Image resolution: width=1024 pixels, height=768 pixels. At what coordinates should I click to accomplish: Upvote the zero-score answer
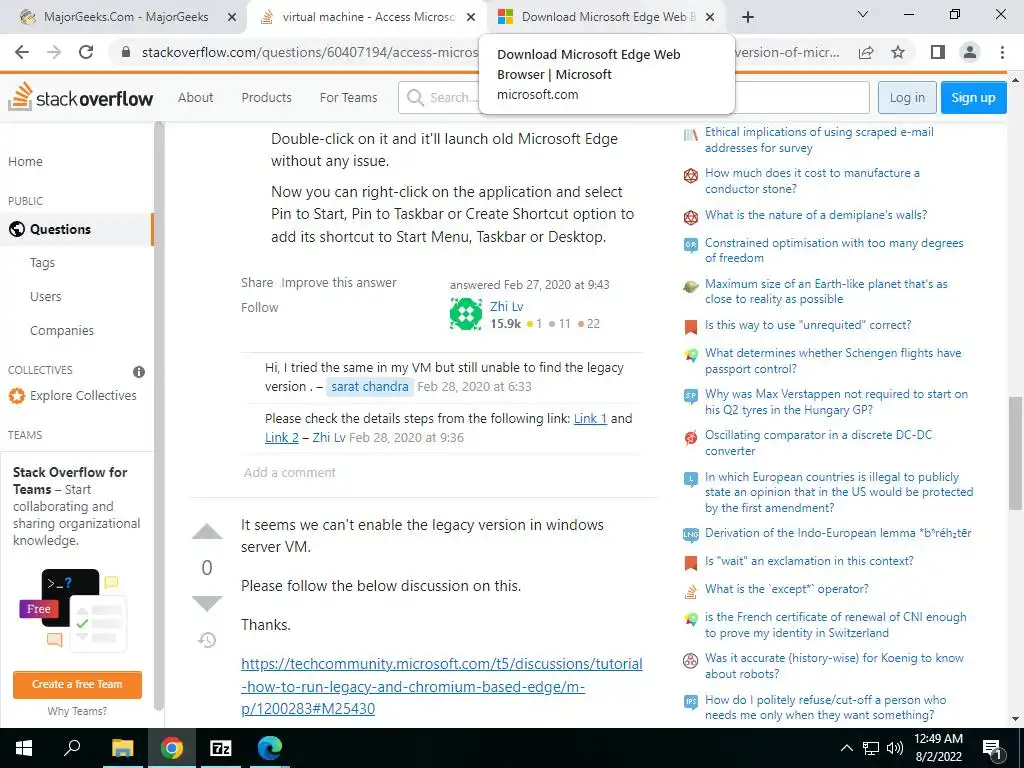207,532
